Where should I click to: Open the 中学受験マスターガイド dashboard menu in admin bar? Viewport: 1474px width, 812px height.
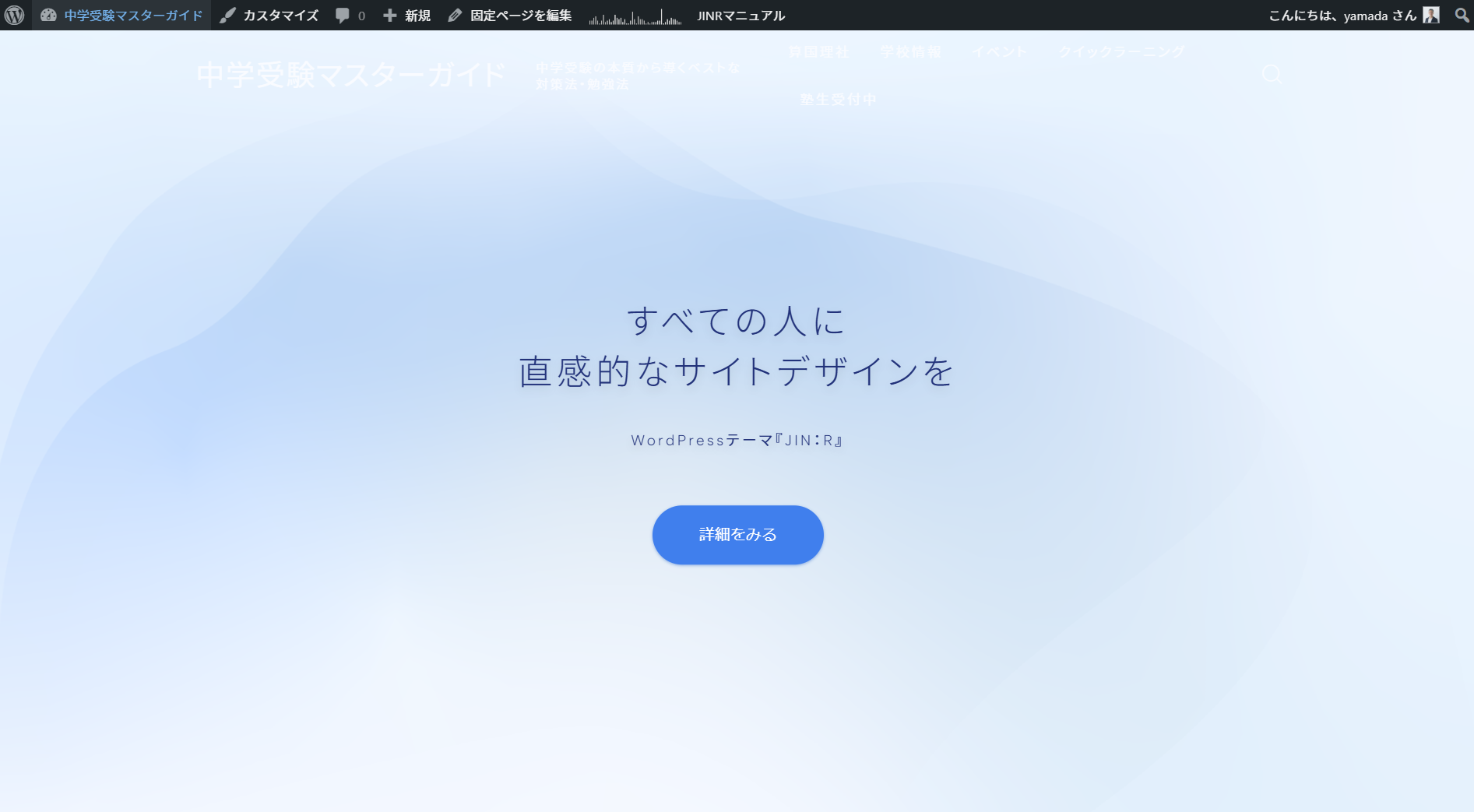122,16
